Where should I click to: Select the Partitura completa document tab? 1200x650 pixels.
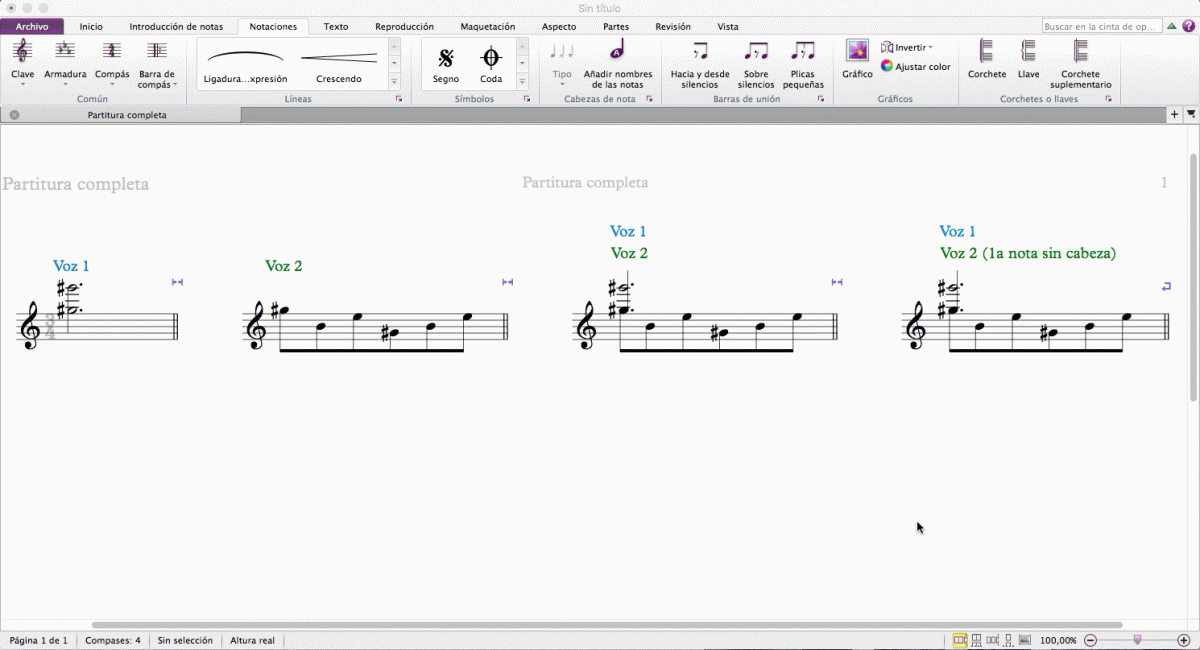127,115
